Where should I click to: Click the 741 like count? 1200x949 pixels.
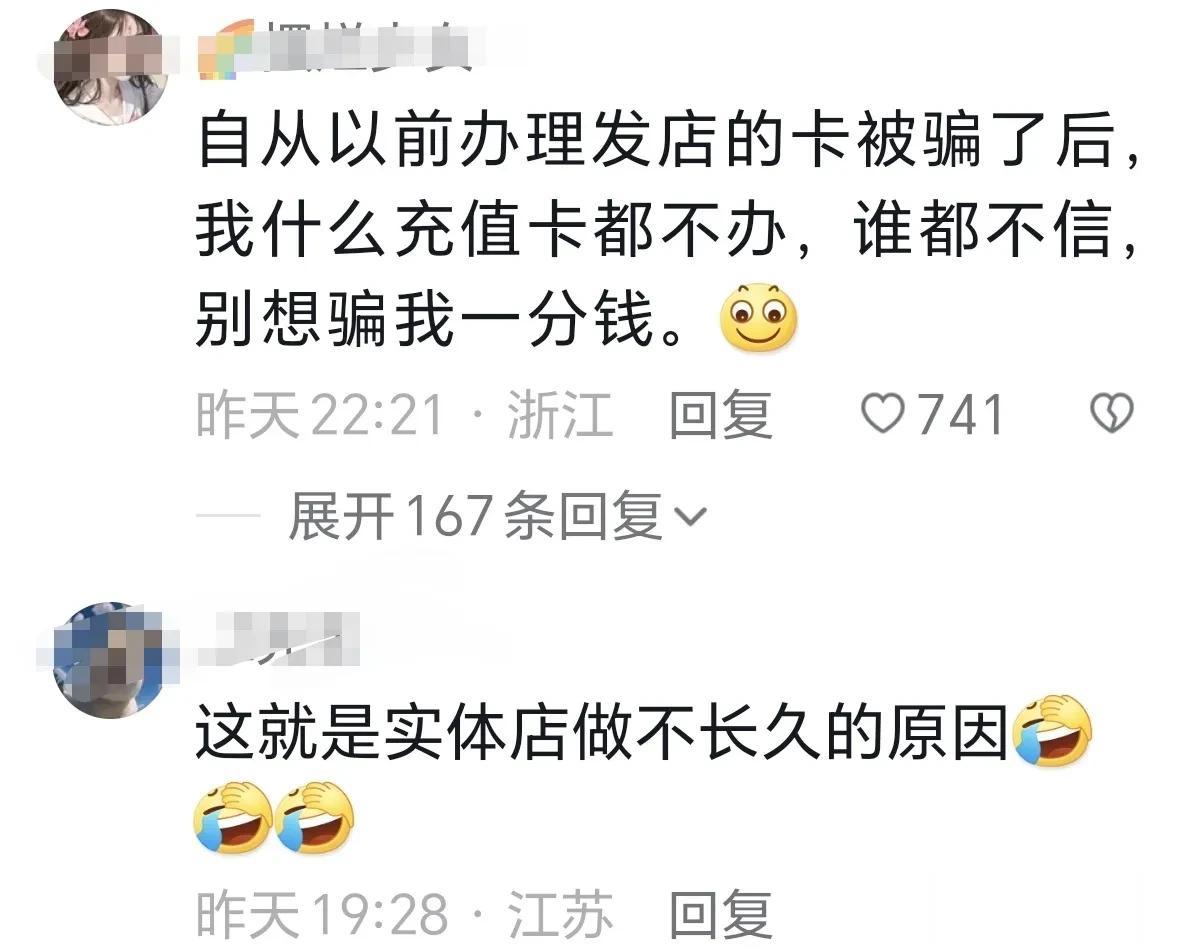(x=962, y=414)
